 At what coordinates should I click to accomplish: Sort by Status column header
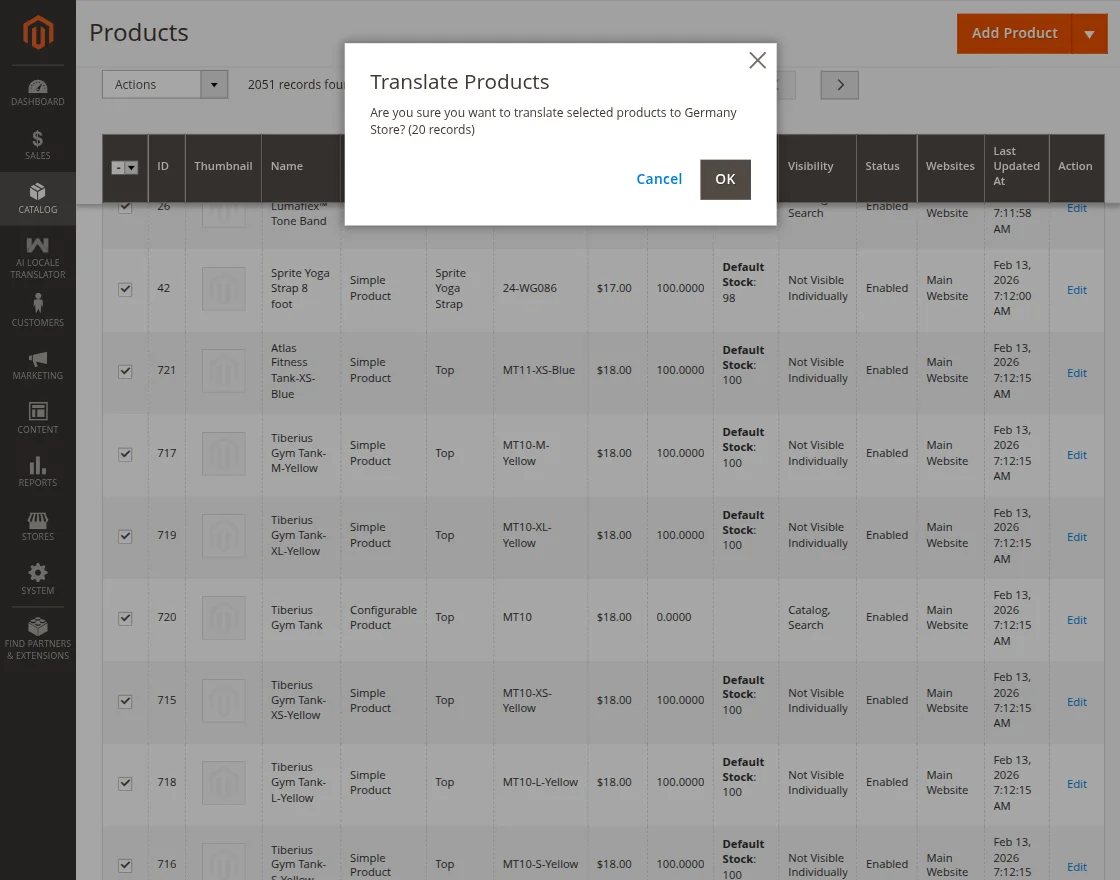tap(886, 167)
